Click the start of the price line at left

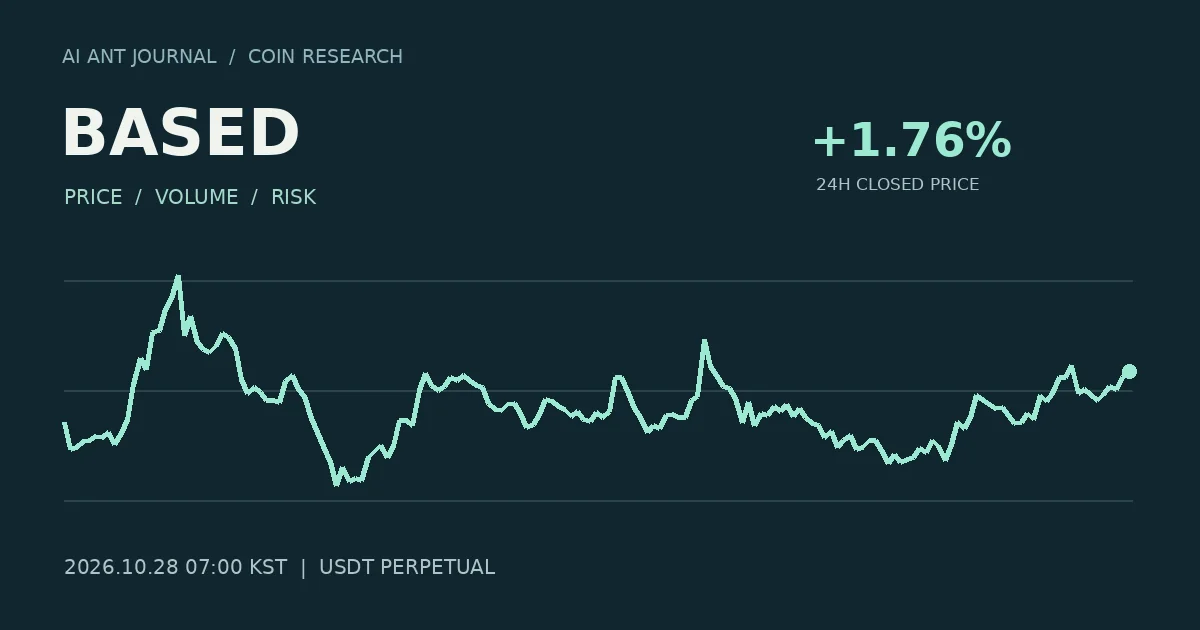pos(65,424)
